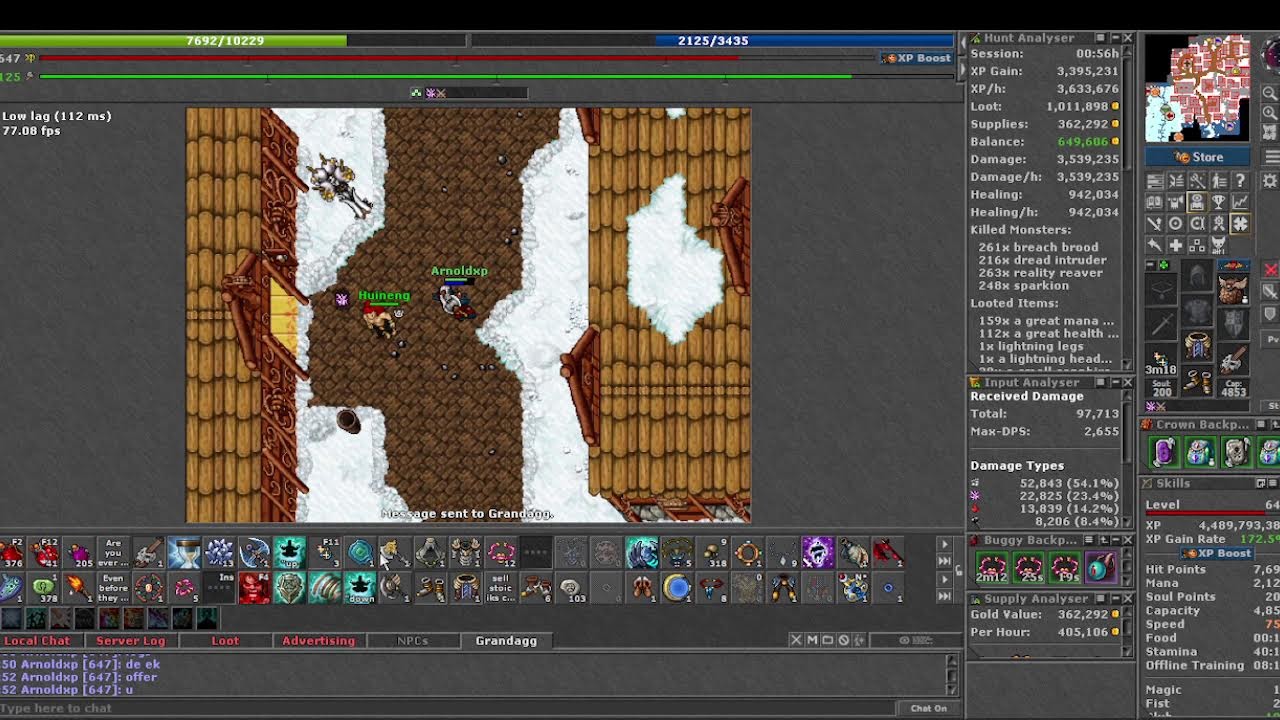Viewport: 1280px width, 720px height.
Task: Click the Store button
Action: pos(1197,157)
